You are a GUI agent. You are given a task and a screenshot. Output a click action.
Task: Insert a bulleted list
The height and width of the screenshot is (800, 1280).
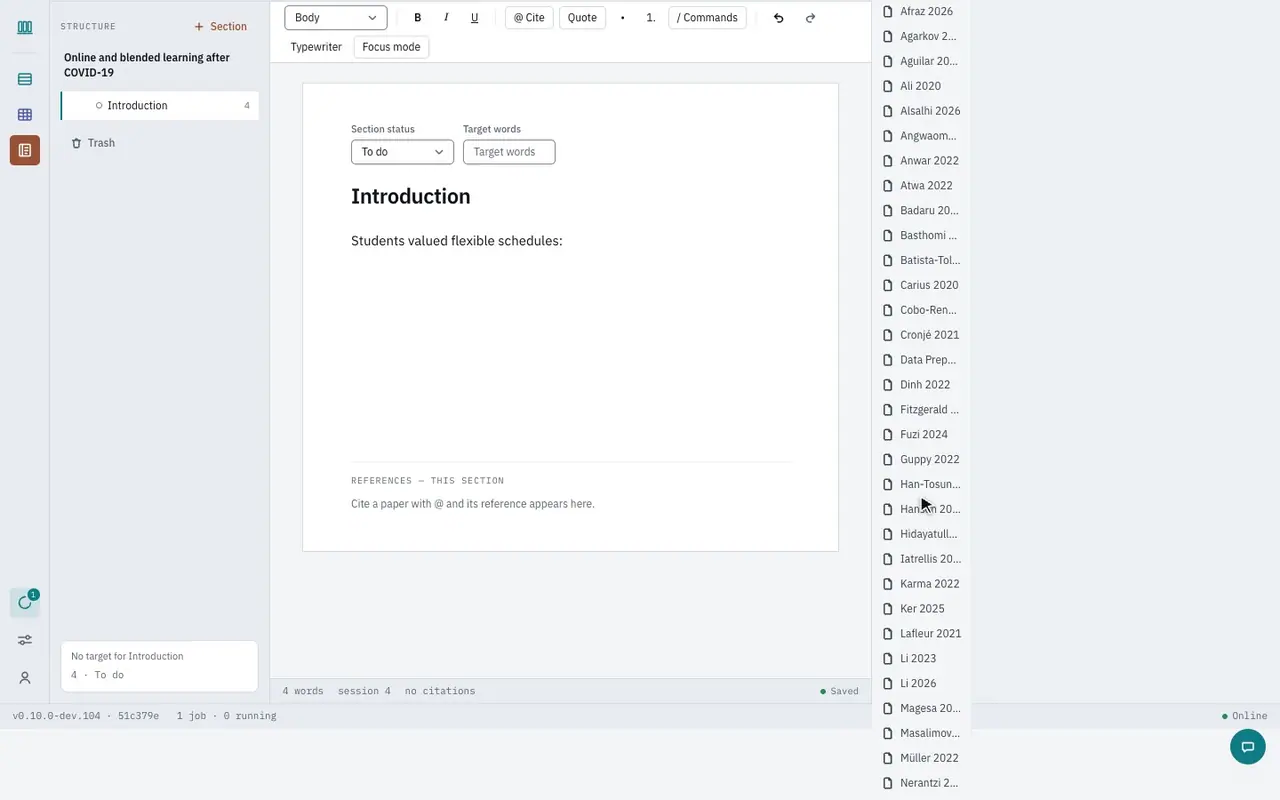[623, 18]
